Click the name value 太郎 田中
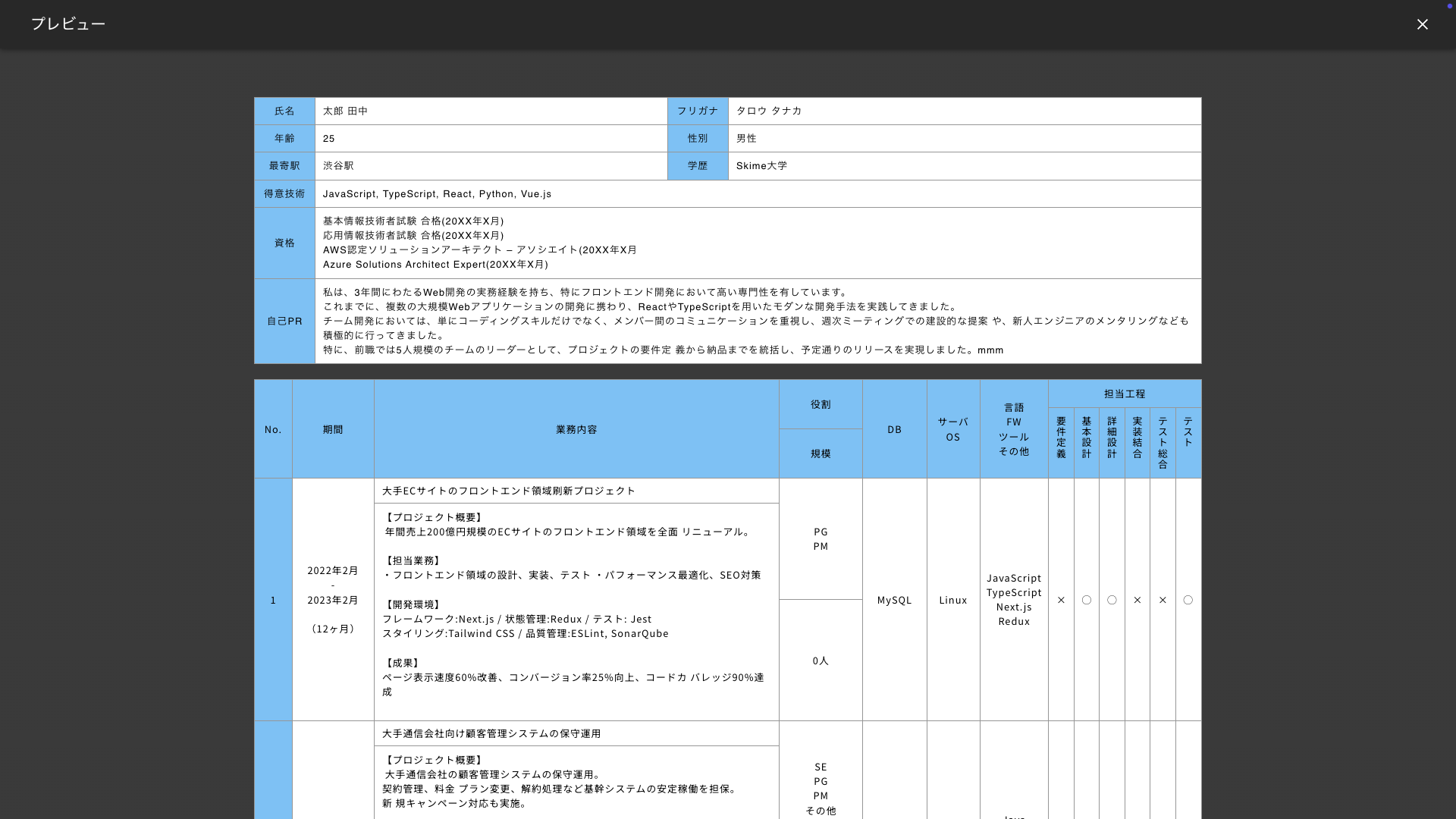The image size is (1456, 819). (345, 111)
